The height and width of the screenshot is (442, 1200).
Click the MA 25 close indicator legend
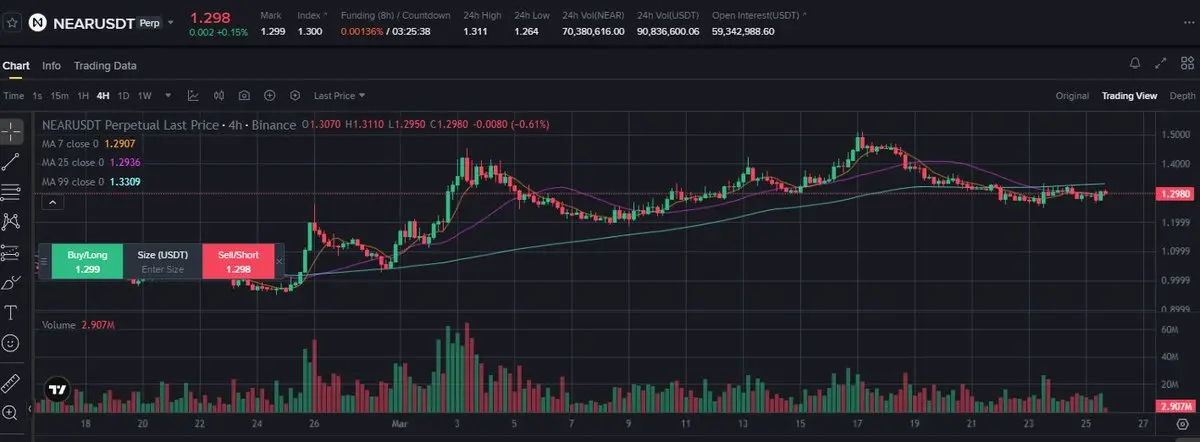pos(90,162)
